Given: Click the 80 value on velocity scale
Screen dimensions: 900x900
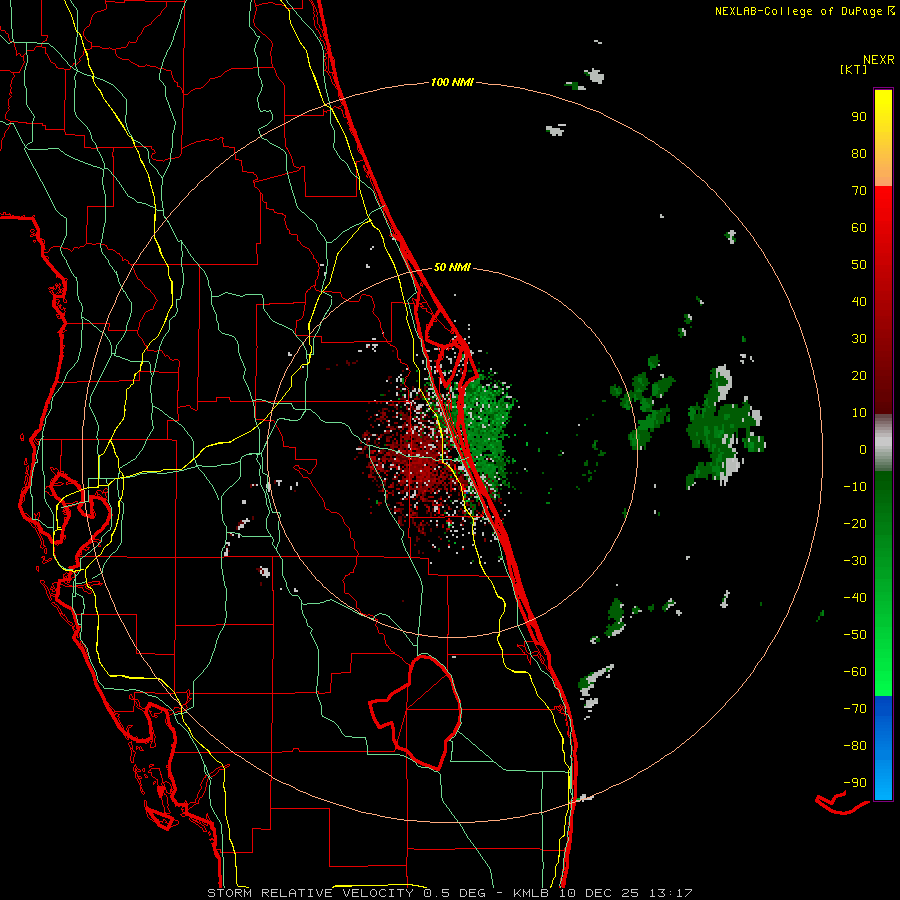Looking at the screenshot, I should click(859, 153).
